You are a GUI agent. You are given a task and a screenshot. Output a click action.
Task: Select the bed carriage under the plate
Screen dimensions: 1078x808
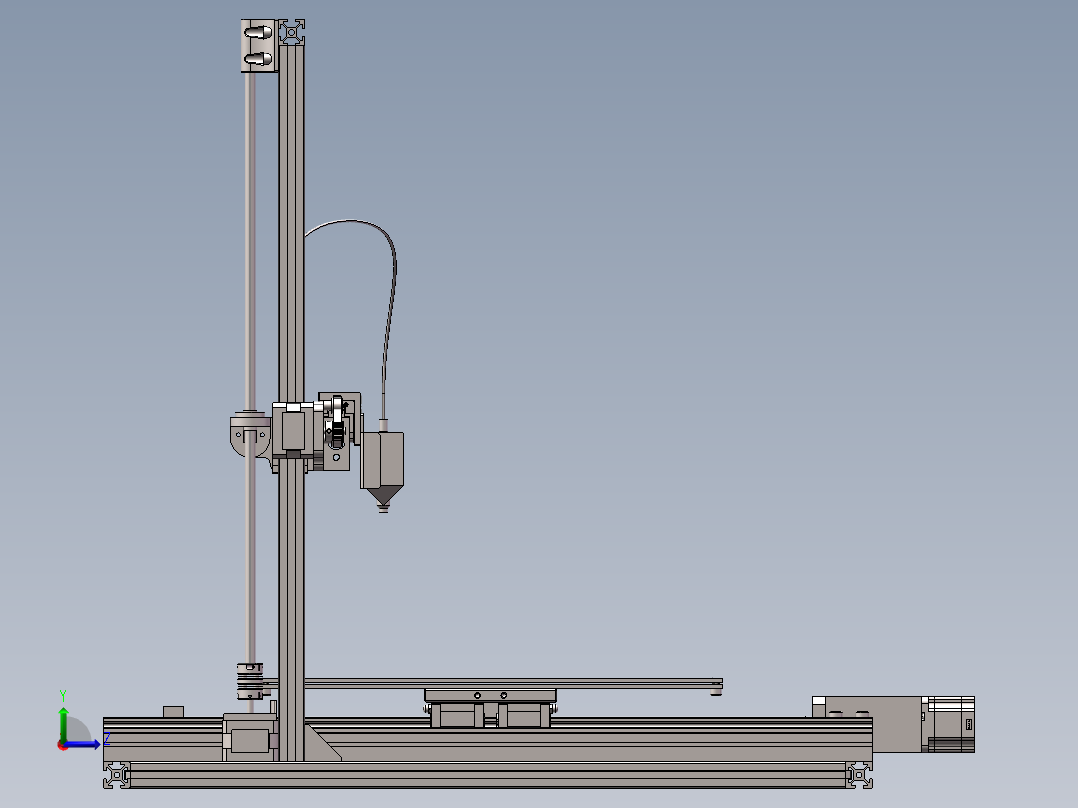[x=490, y=708]
